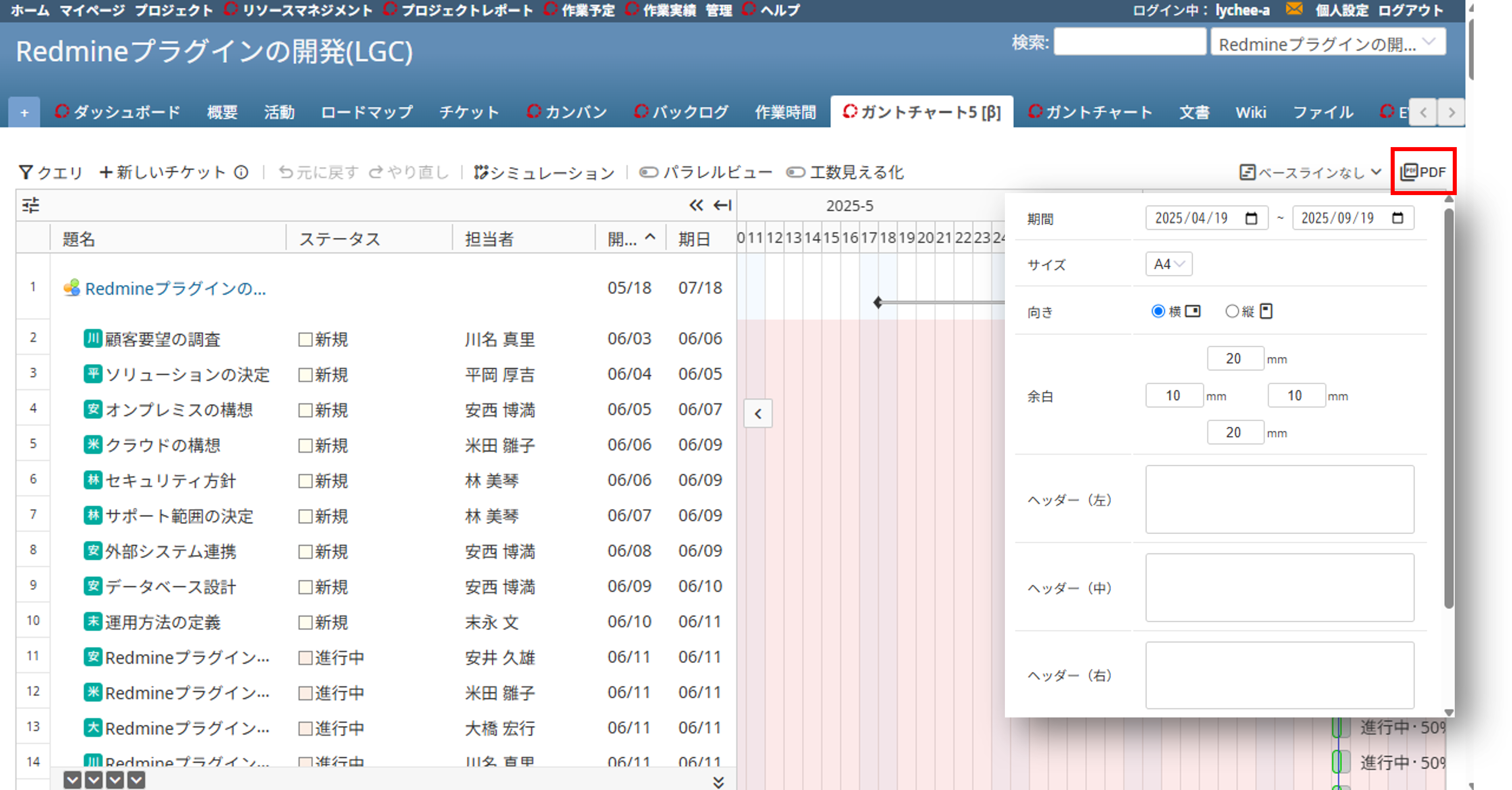Check the status box for オンプレミスの構想
This screenshot has height=790, width=1512.
point(305,410)
